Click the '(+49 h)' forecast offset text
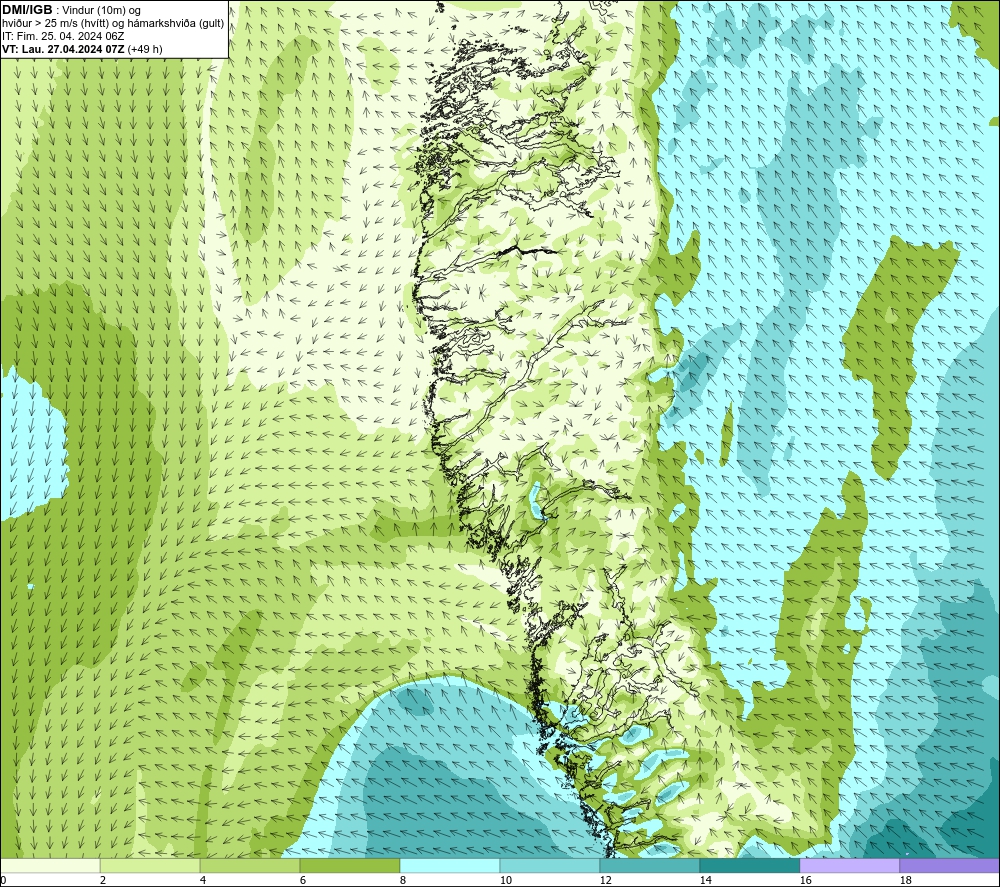This screenshot has height=887, width=1000. pyautogui.click(x=145, y=49)
